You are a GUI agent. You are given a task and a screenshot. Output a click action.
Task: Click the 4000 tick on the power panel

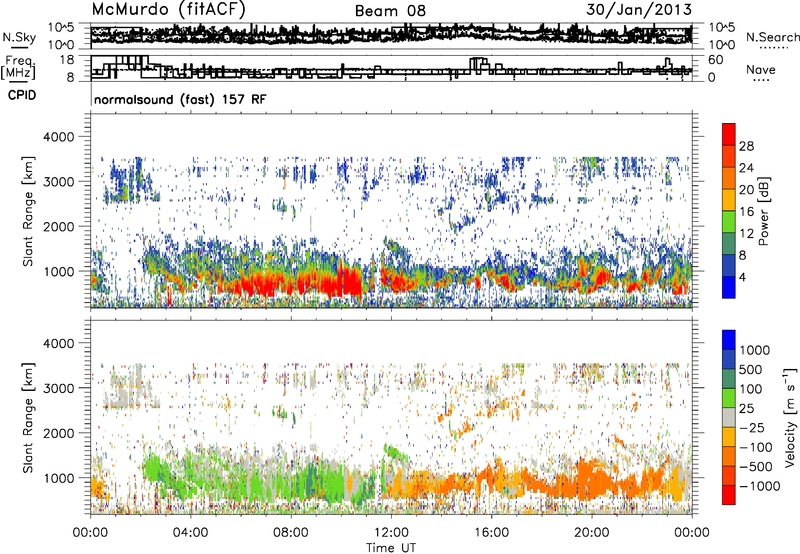pos(58,137)
